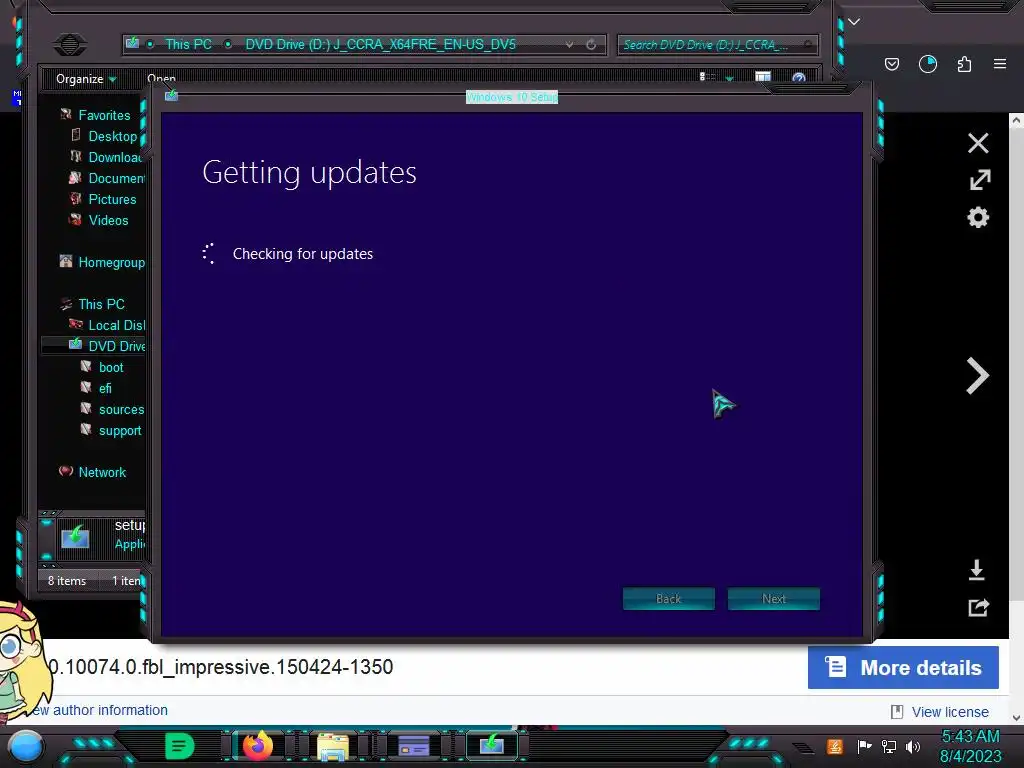Screen dimensions: 1024x768
Task: Close the image viewer with X icon
Action: pyautogui.click(x=978, y=143)
